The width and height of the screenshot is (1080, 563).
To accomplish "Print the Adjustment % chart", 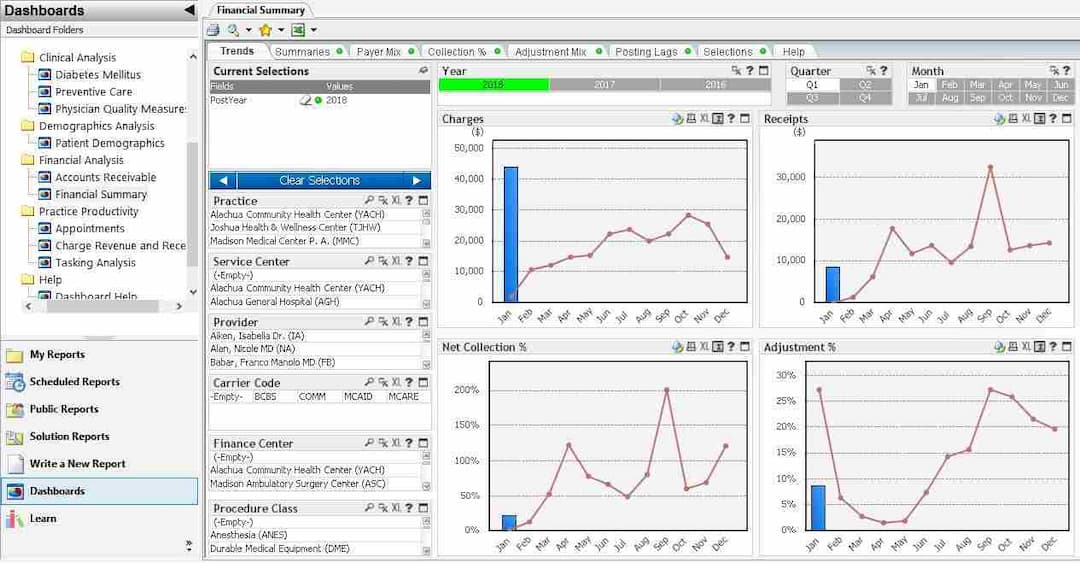I will 1013,347.
